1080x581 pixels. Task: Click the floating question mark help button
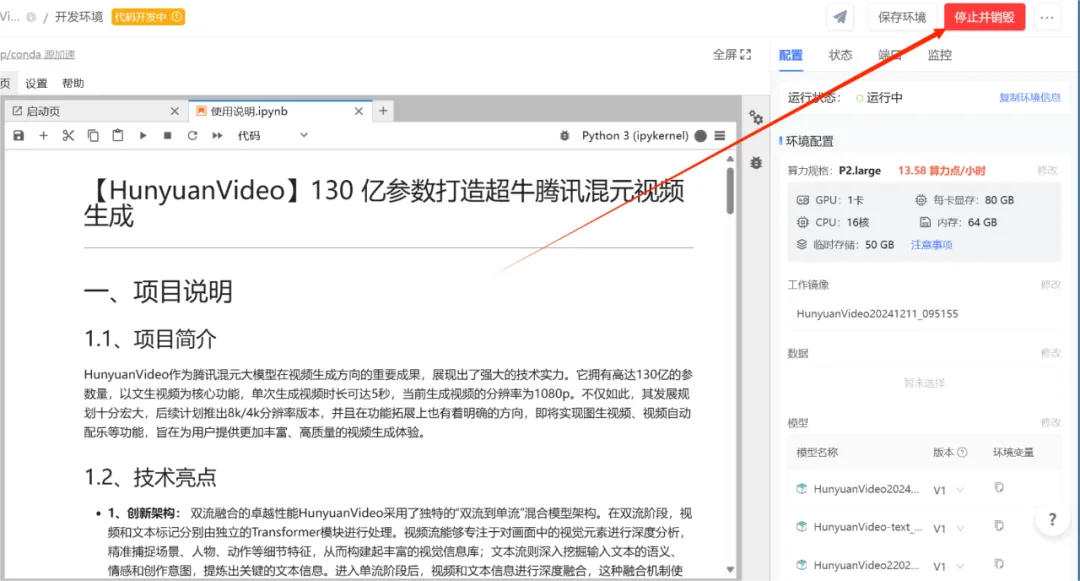[x=1052, y=520]
